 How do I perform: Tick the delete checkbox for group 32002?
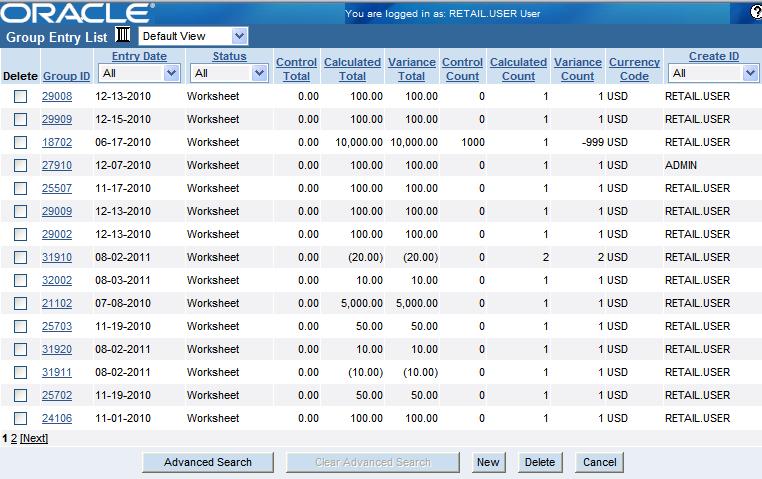[x=20, y=280]
